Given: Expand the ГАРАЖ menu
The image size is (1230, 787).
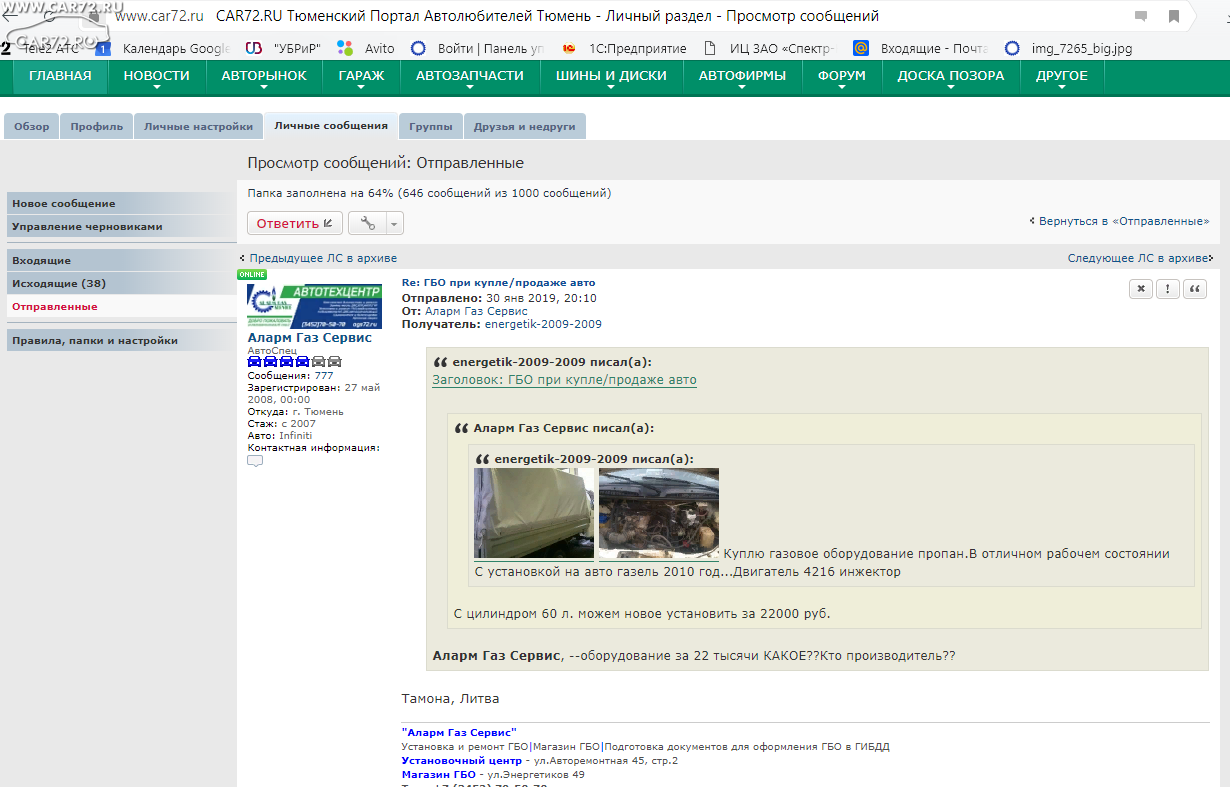Looking at the screenshot, I should click(x=361, y=76).
